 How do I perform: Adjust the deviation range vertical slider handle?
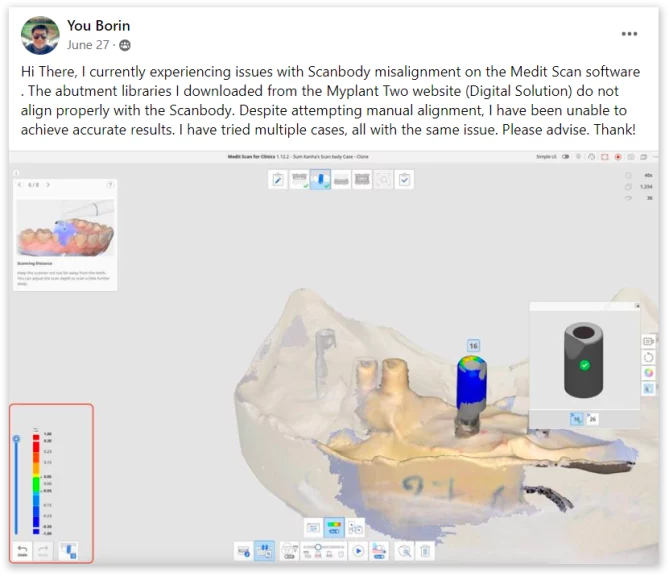16,439
